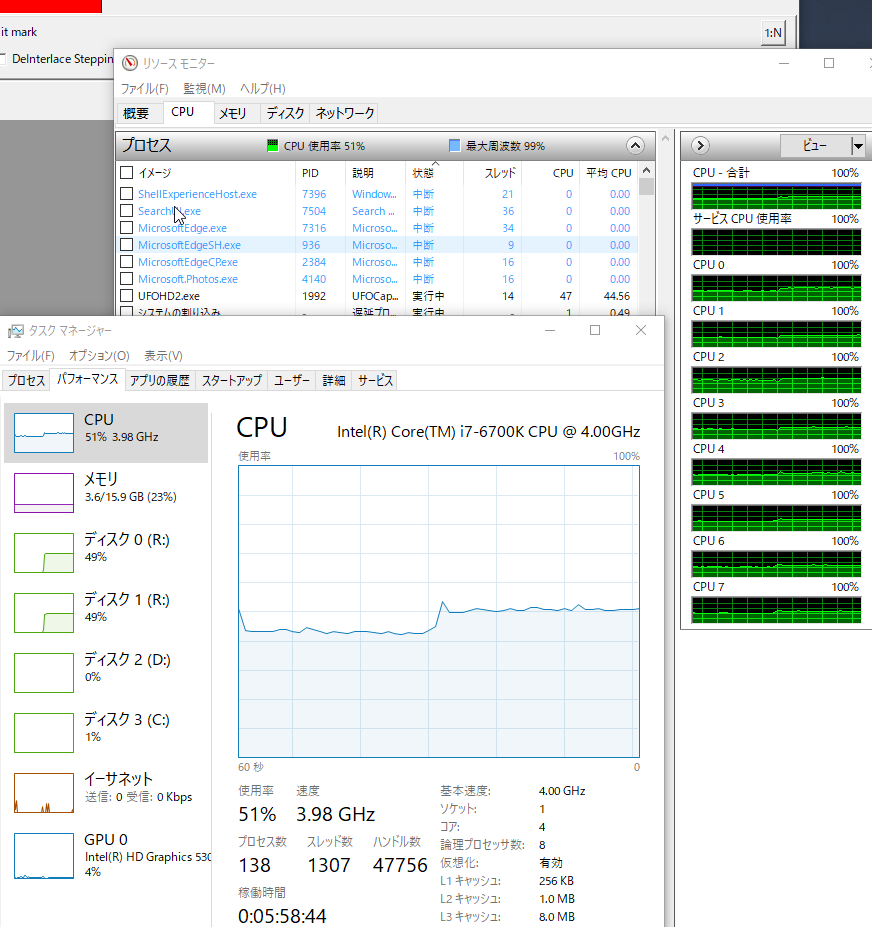This screenshot has width=872, height=927.
Task: Select the MicrosoftEdgeSH.exe process row
Action: (x=378, y=245)
